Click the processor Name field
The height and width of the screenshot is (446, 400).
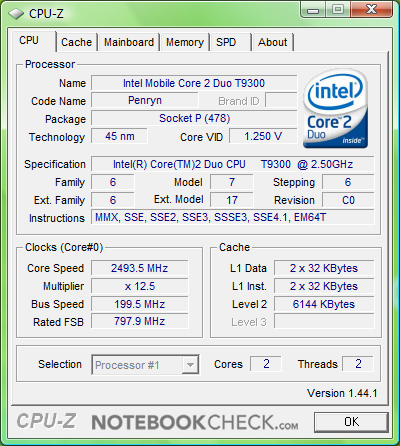coord(194,83)
